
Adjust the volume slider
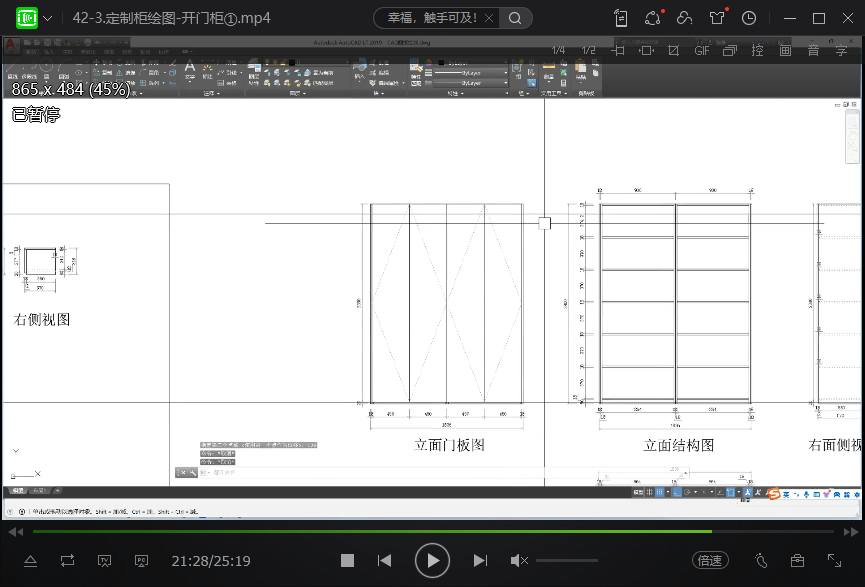click(x=567, y=561)
